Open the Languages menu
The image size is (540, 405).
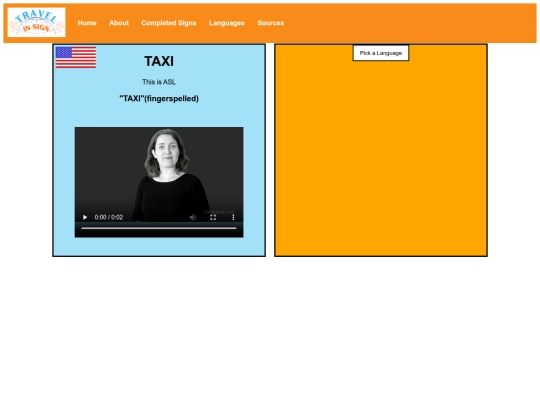click(x=227, y=23)
